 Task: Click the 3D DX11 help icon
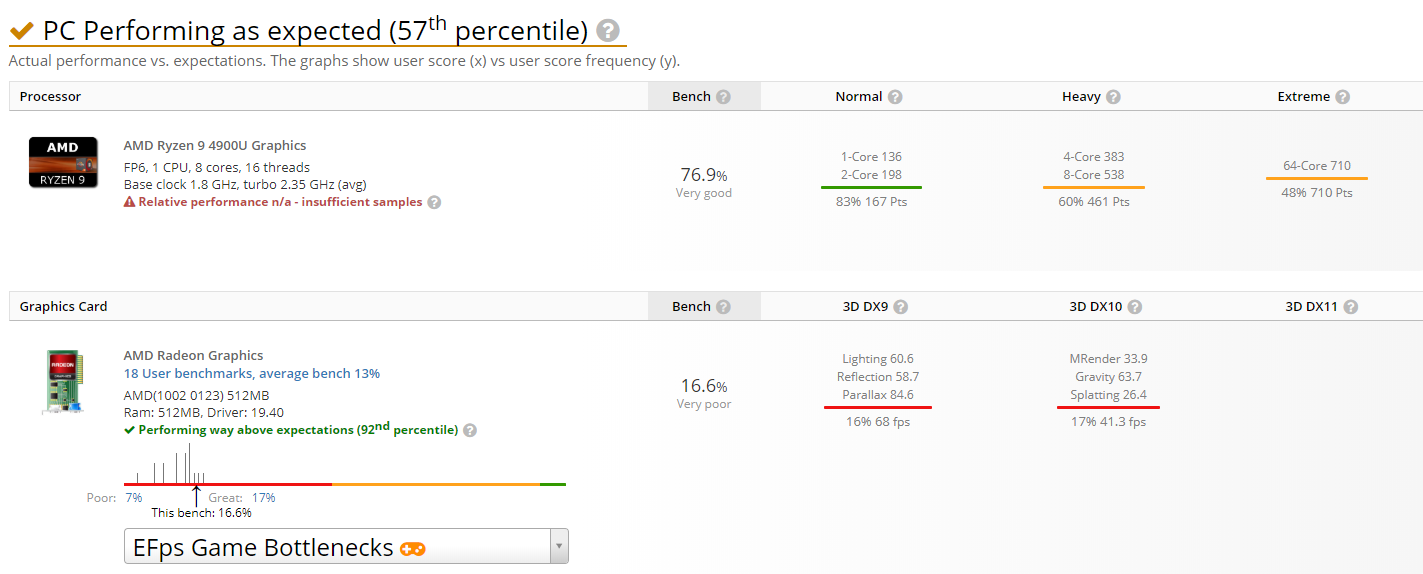click(x=1350, y=307)
